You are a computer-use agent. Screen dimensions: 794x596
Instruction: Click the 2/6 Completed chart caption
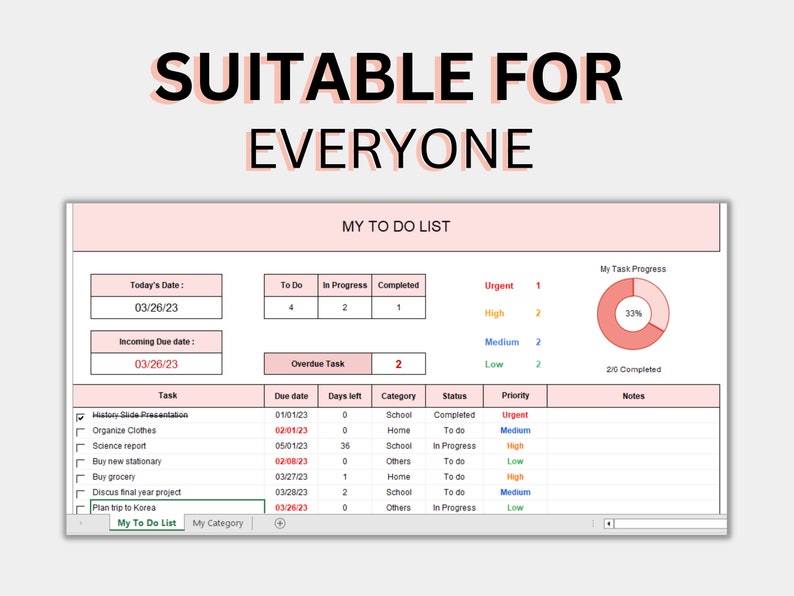tap(633, 370)
